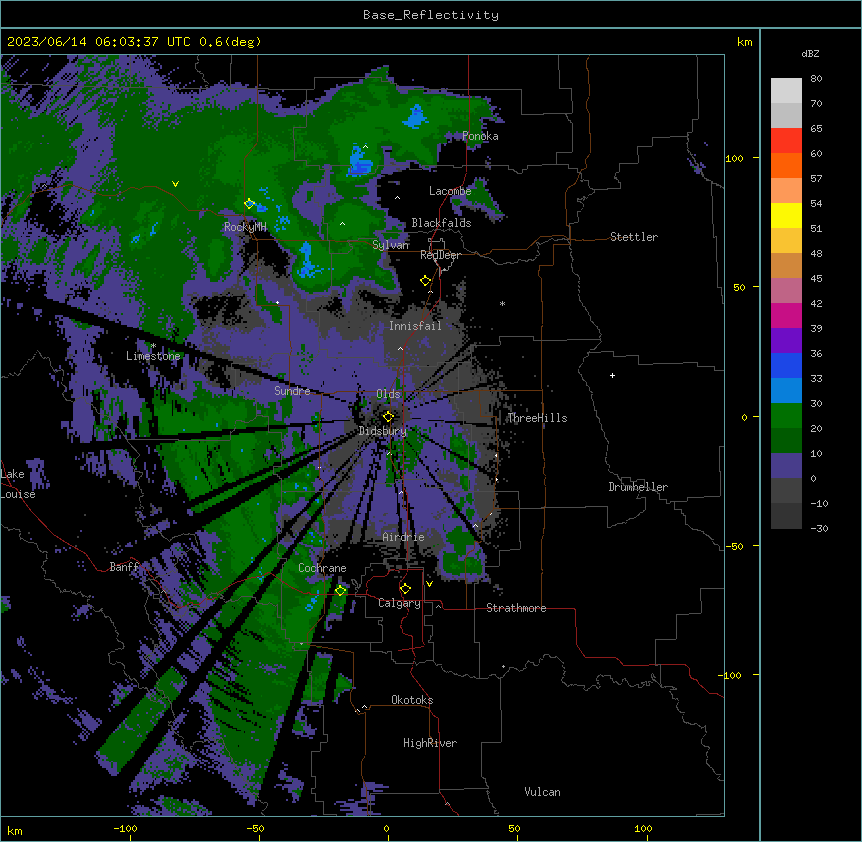Select the km unit label at bottom left
The width and height of the screenshot is (862, 842).
15,831
